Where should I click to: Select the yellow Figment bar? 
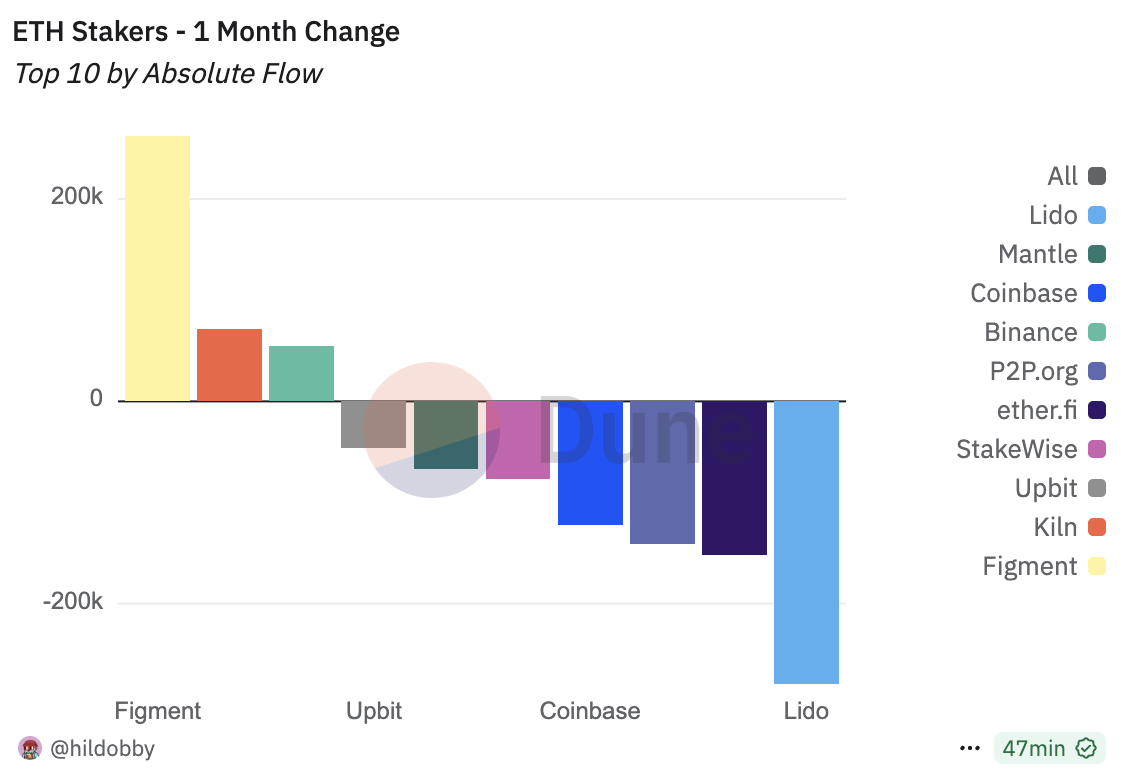(x=157, y=269)
